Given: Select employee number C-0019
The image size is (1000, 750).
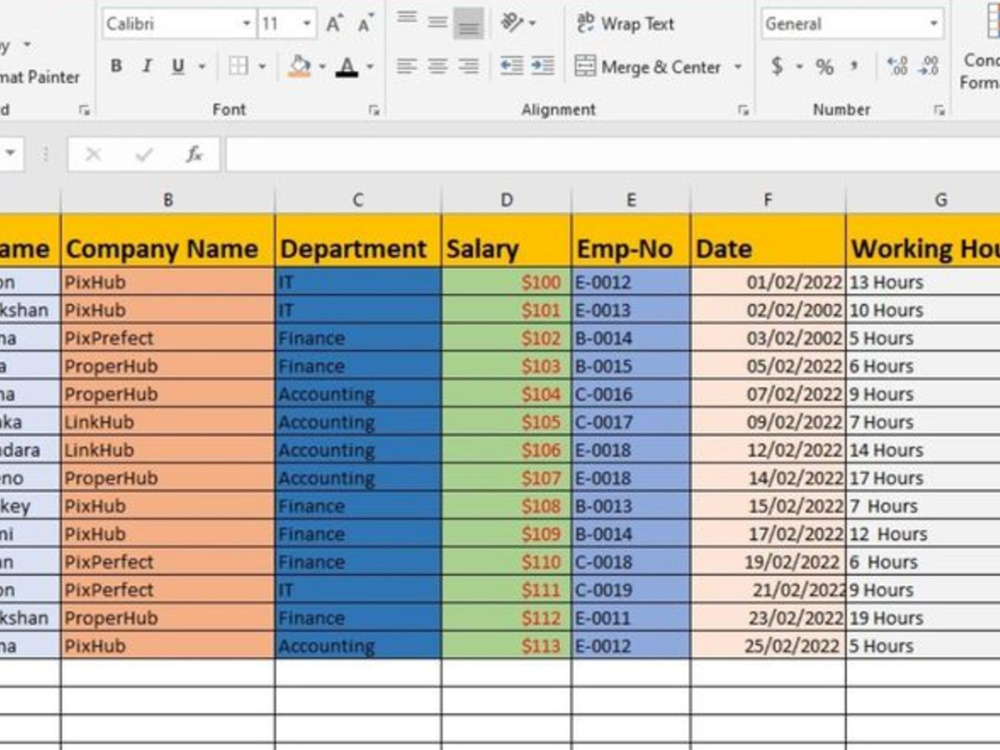Looking at the screenshot, I should point(631,590).
